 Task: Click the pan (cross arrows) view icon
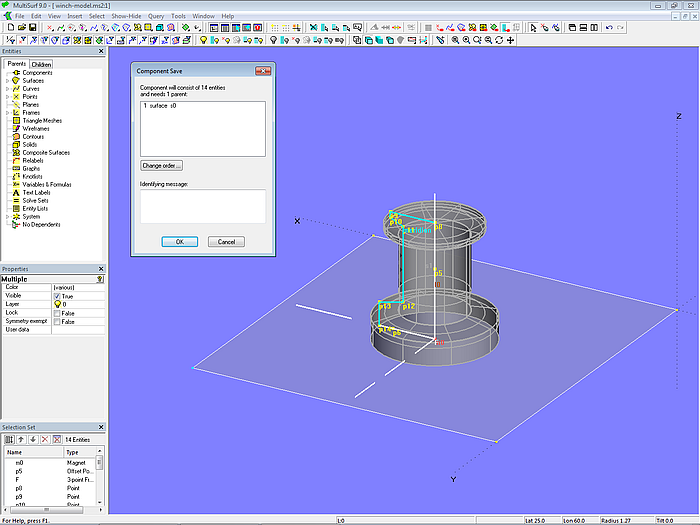click(x=511, y=41)
